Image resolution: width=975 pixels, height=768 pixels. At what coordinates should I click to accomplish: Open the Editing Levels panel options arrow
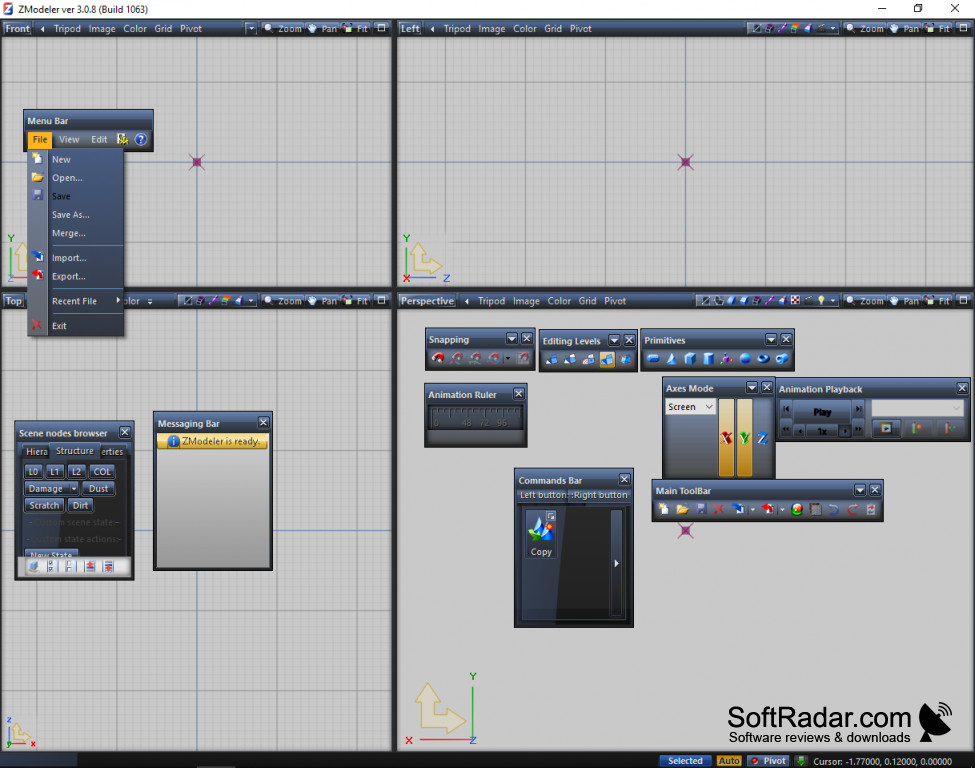tap(614, 340)
